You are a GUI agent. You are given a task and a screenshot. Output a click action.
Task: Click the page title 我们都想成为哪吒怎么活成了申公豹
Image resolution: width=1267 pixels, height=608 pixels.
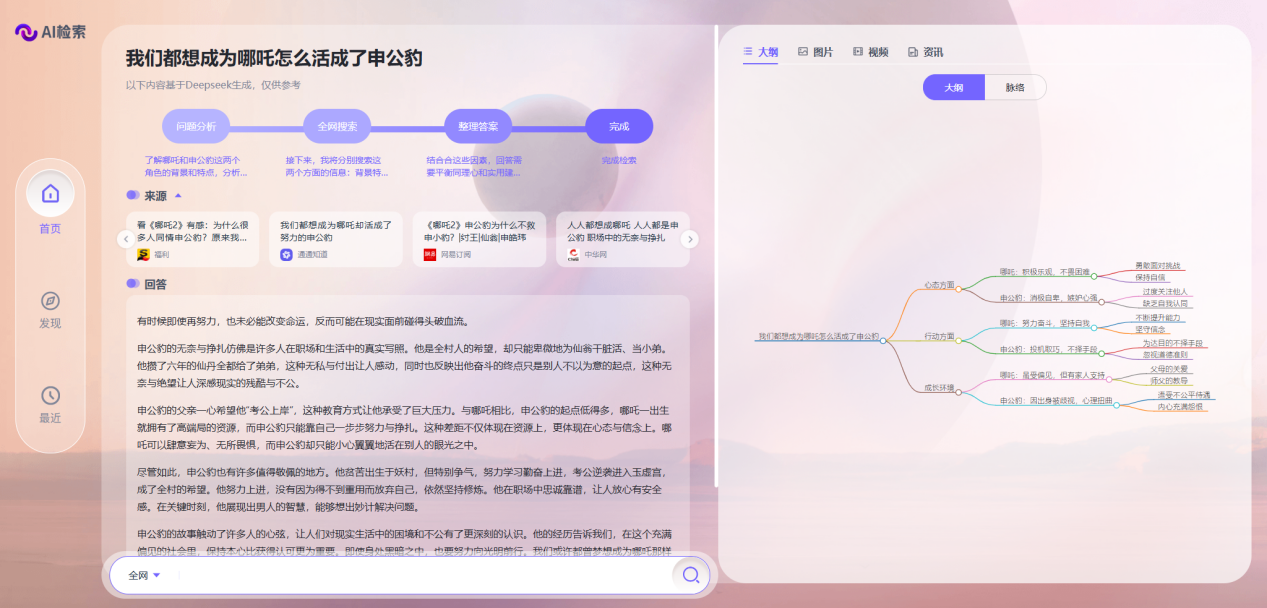[x=274, y=58]
